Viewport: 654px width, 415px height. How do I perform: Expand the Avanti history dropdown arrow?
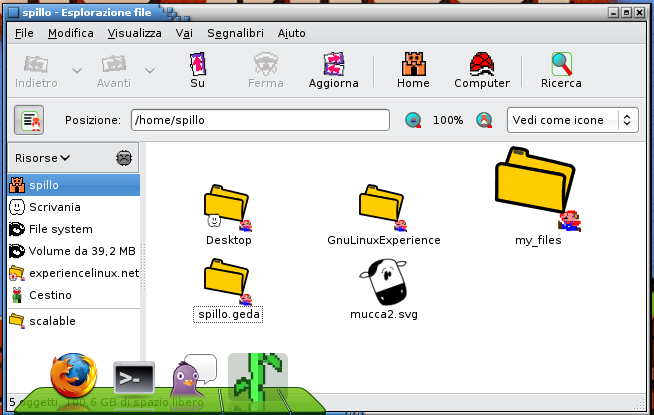click(x=150, y=70)
